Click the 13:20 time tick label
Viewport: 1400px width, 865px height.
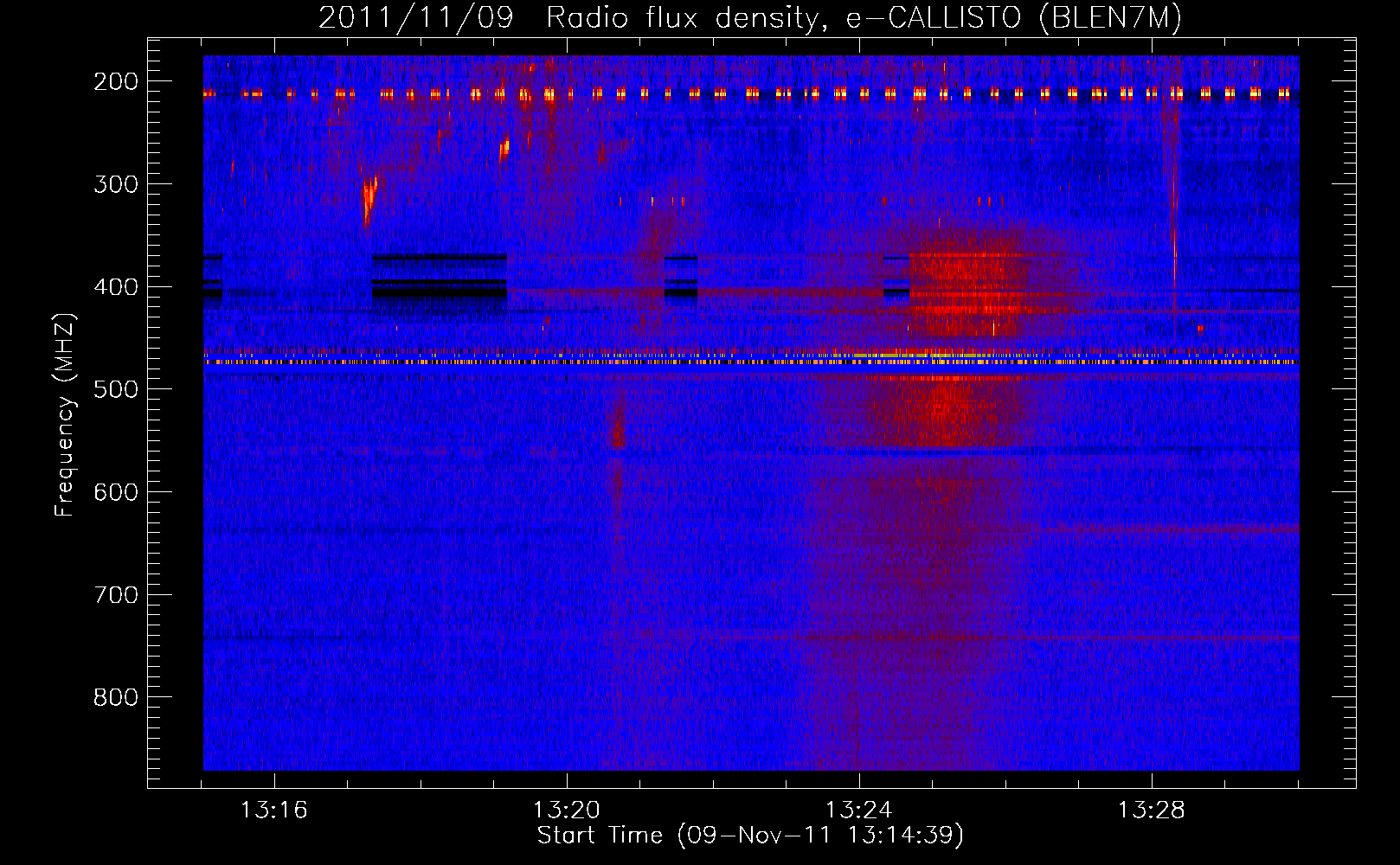pos(567,811)
